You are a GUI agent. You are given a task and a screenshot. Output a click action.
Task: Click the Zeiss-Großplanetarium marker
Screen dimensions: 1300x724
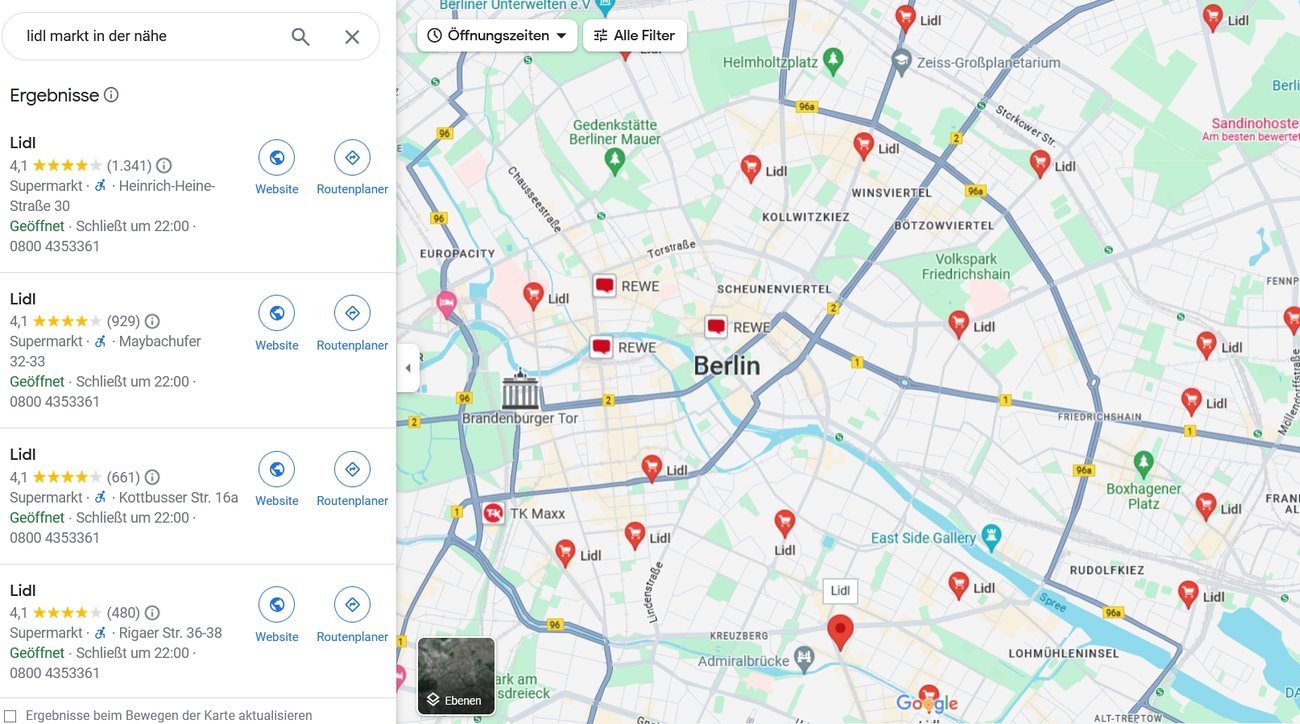(x=901, y=60)
